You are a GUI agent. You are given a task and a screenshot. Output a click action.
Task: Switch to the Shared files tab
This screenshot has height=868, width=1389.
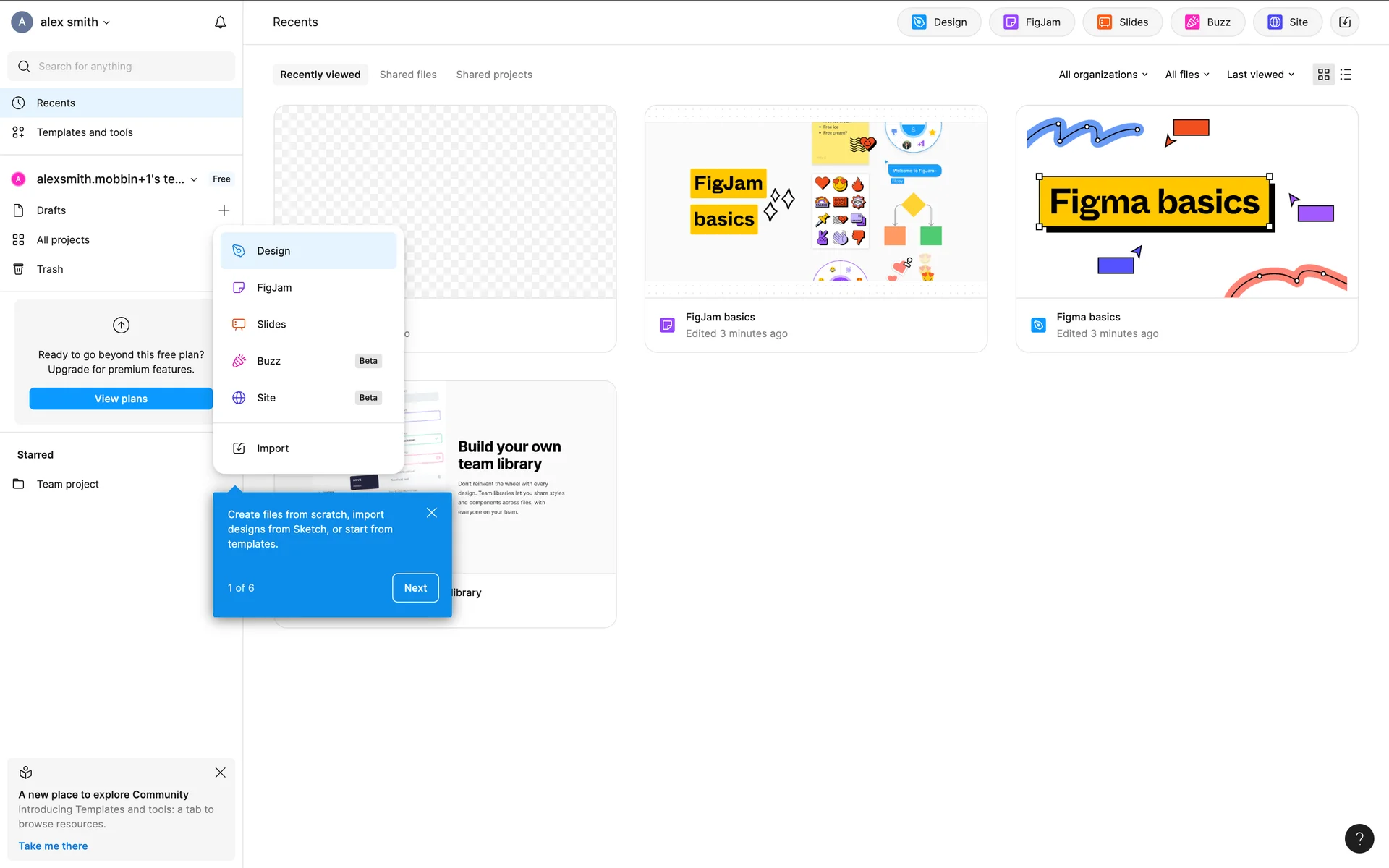click(408, 75)
